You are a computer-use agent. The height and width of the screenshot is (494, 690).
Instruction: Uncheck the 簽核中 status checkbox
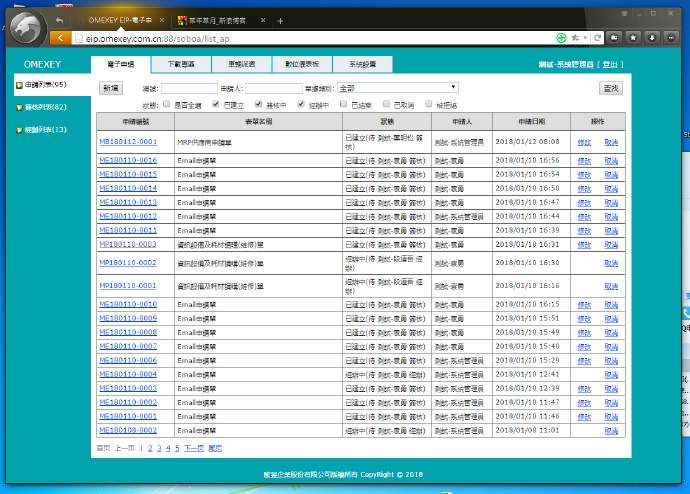click(x=258, y=104)
